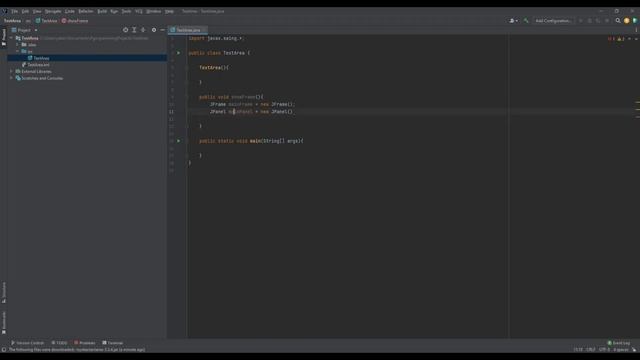The height and width of the screenshot is (360, 640).
Task: Hide the Project tool window
Action: coord(162,30)
